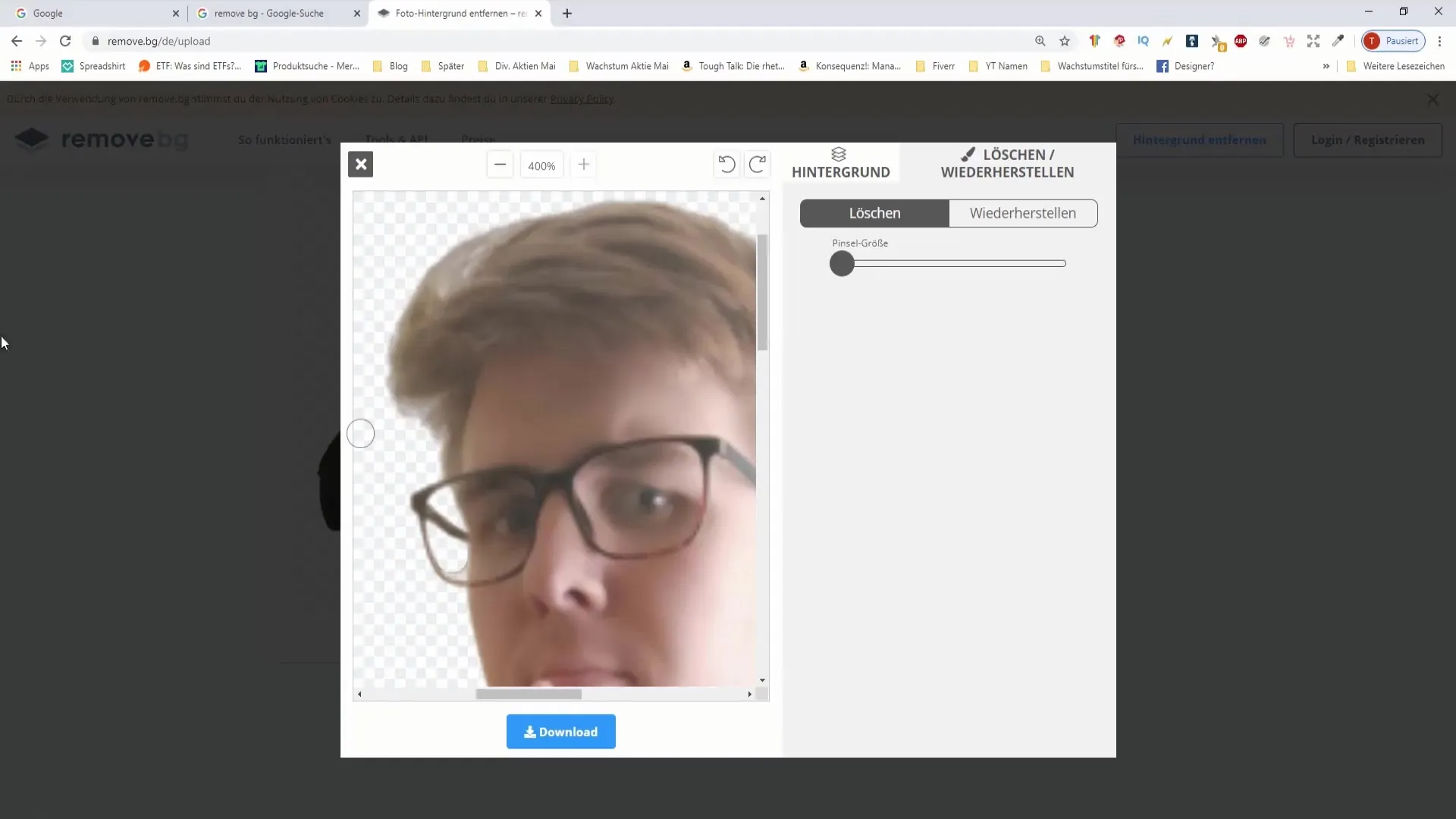The image size is (1456, 819).
Task: Drag the Pinsel-Größe brush size slider
Action: click(842, 263)
